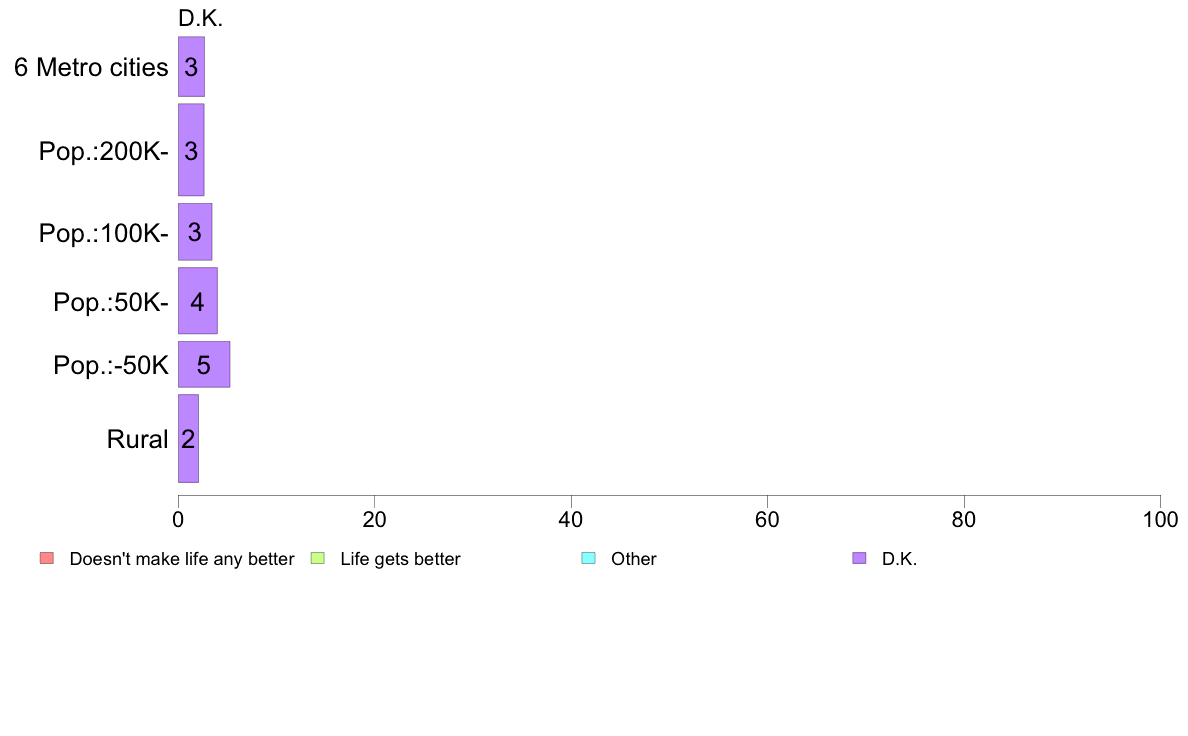
Task: Click the 'Pop.:-50K' category label
Action: (x=111, y=365)
